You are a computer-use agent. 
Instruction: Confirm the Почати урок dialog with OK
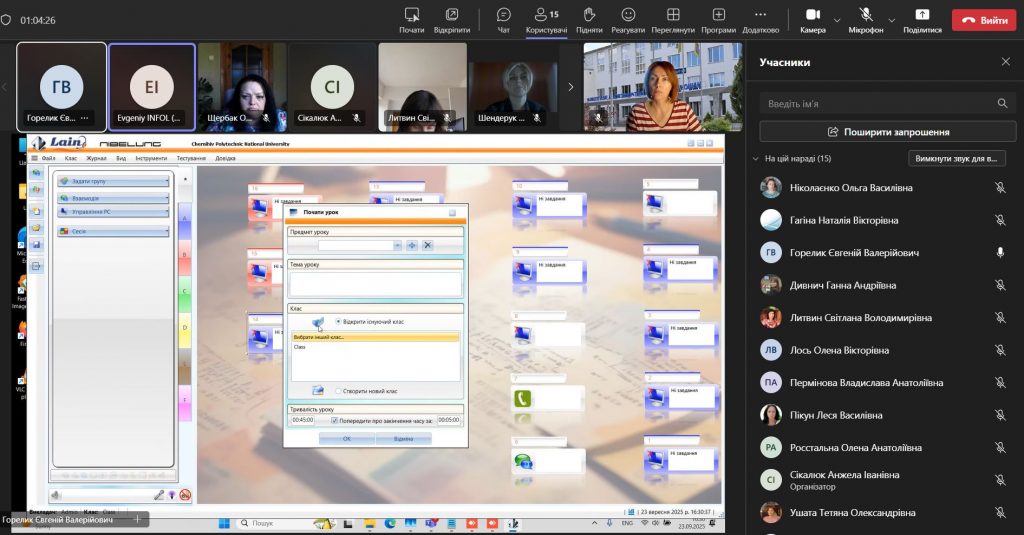[x=347, y=439]
